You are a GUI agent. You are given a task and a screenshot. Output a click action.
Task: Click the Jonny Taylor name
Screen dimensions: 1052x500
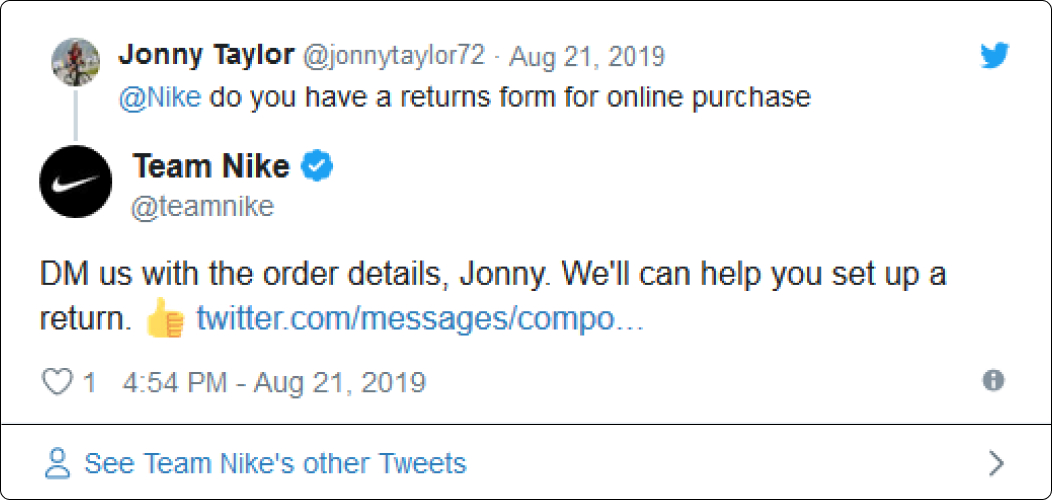click(206, 56)
